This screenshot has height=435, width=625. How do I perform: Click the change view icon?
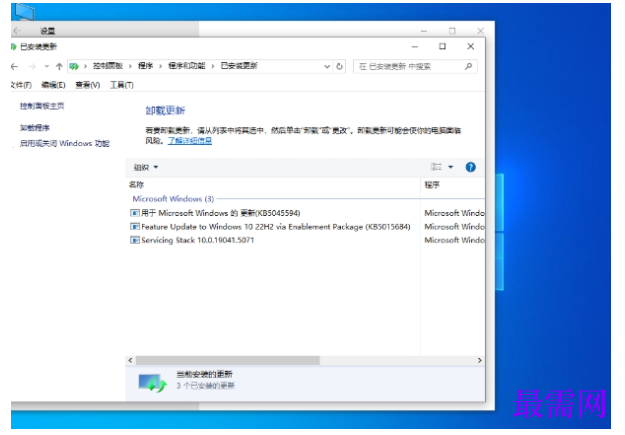click(x=436, y=167)
